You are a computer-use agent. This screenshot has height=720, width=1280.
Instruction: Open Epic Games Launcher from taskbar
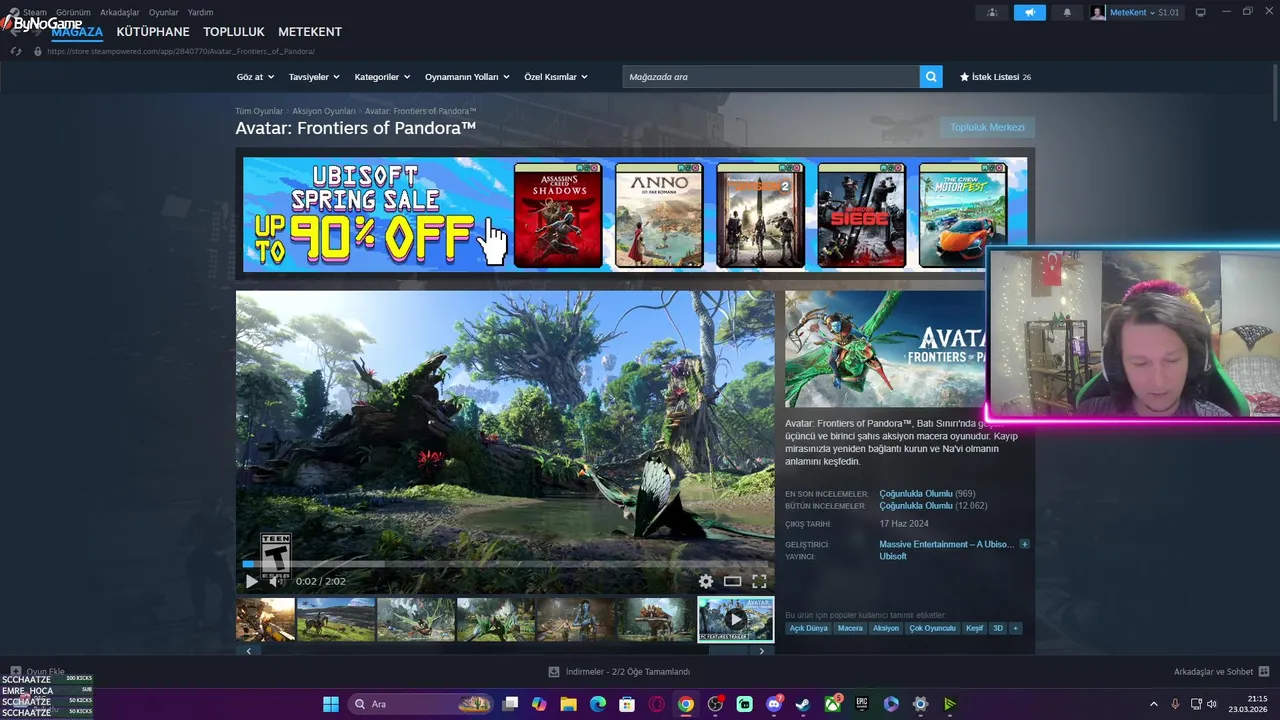pos(862,704)
